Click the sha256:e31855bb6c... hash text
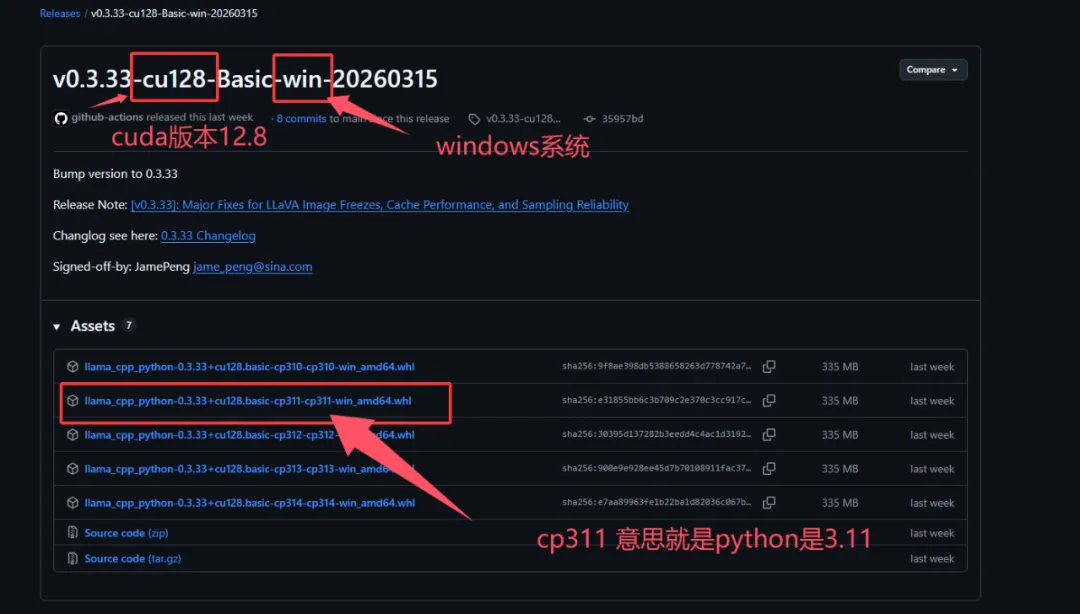The image size is (1080, 614). tap(656, 400)
